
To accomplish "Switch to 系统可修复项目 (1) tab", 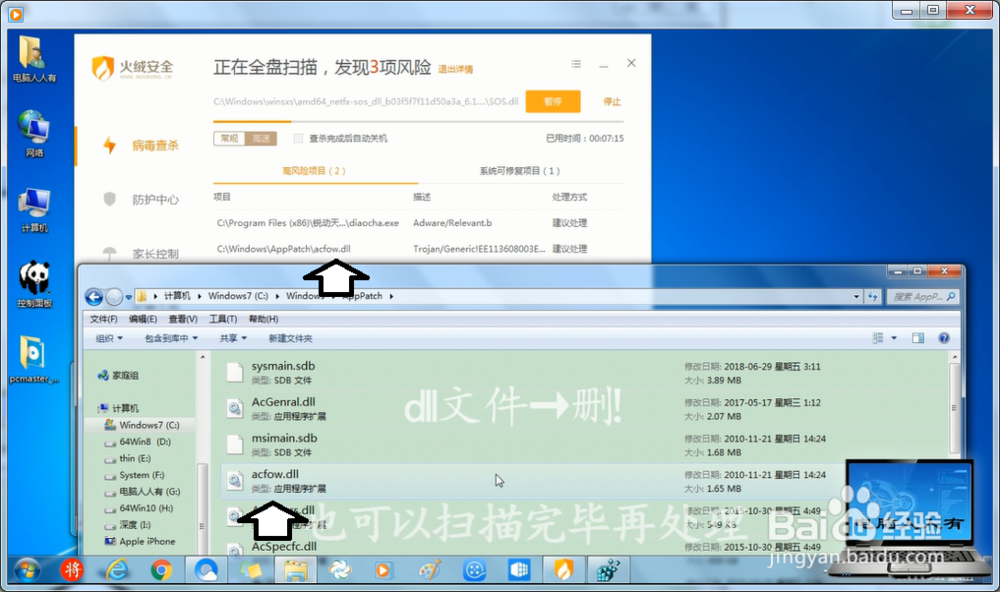I will point(520,171).
